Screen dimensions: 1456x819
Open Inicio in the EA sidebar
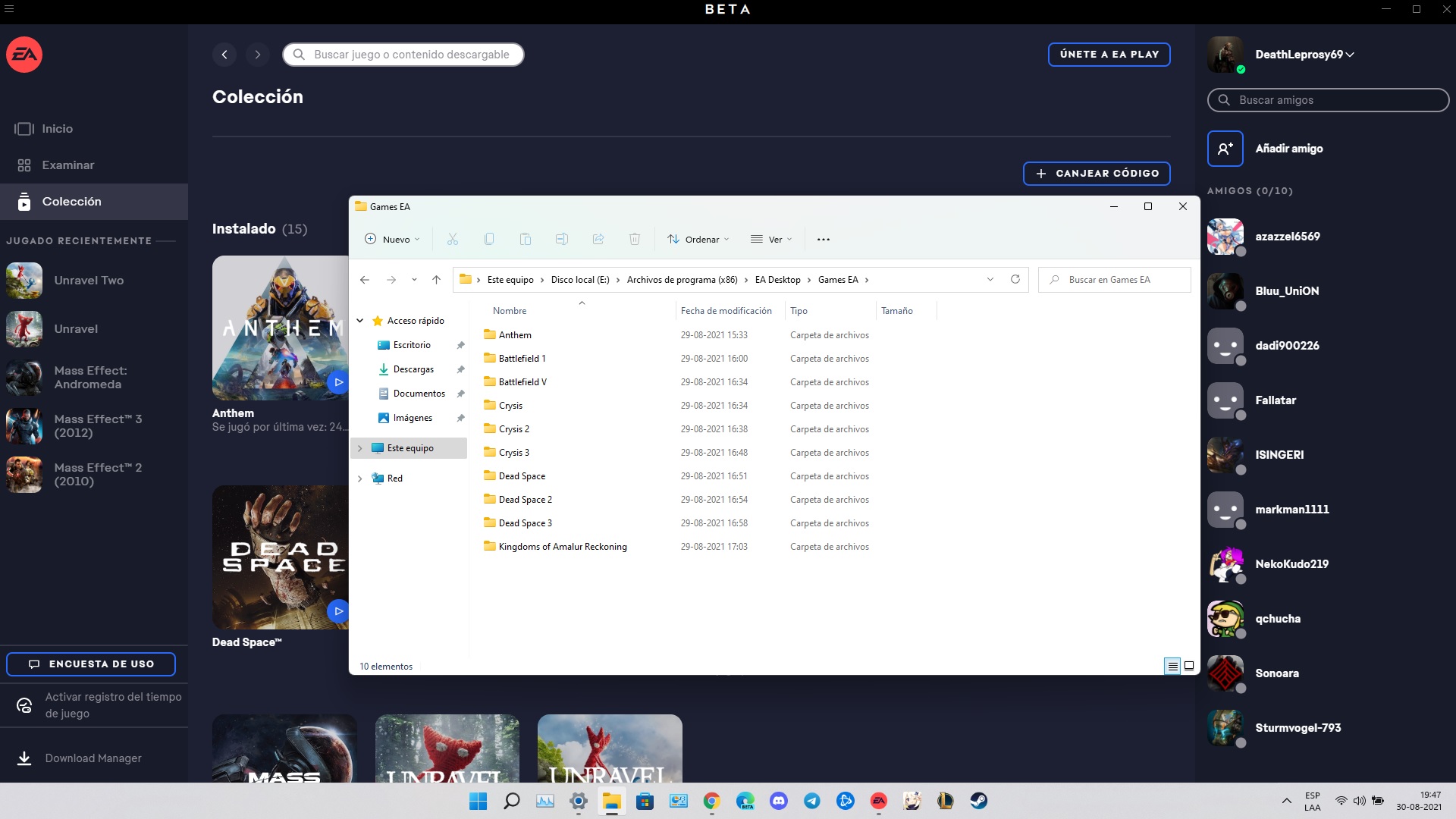tap(94, 129)
